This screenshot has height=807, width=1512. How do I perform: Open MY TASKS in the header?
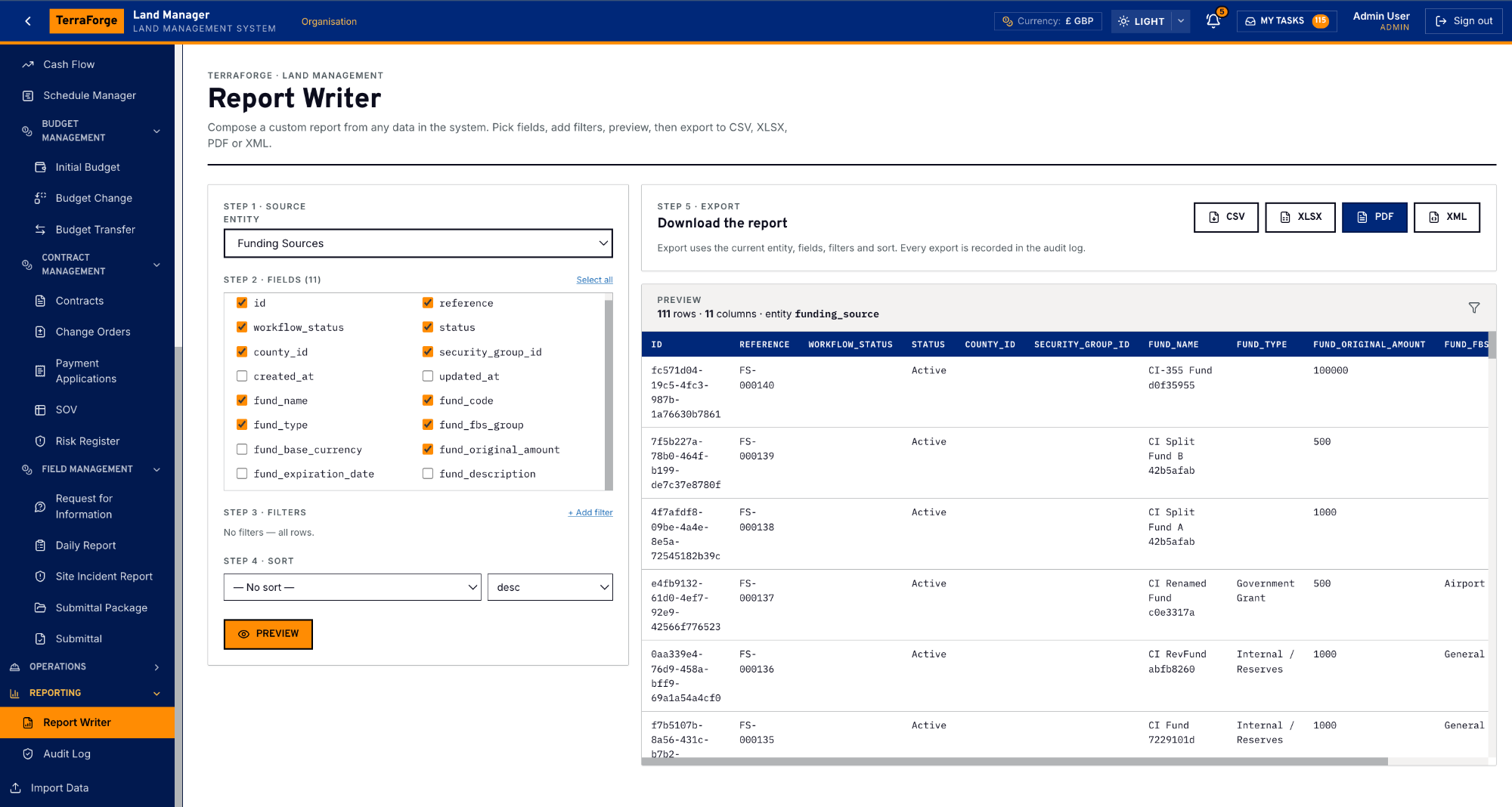click(x=1287, y=21)
